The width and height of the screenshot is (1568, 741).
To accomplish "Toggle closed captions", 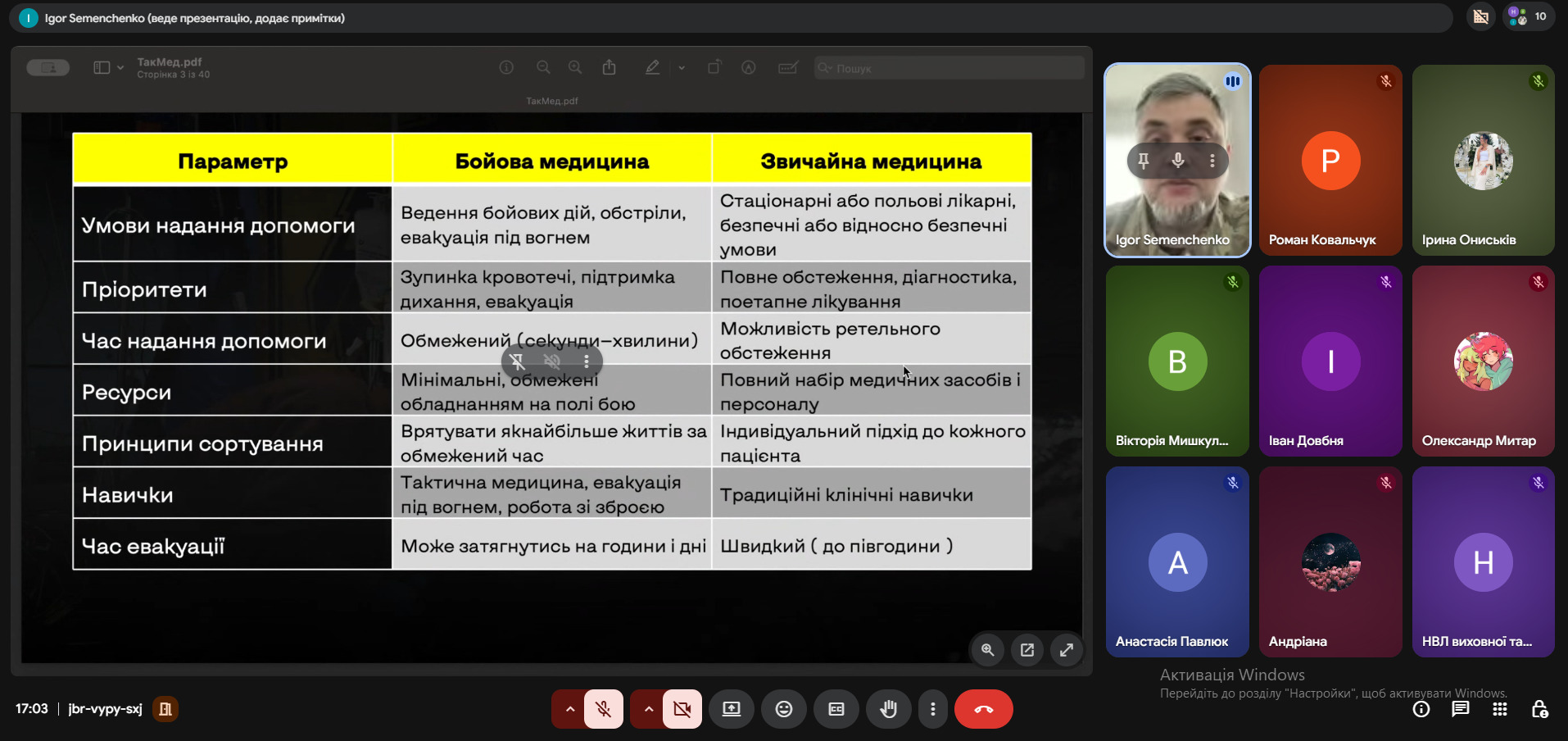I will point(836,709).
